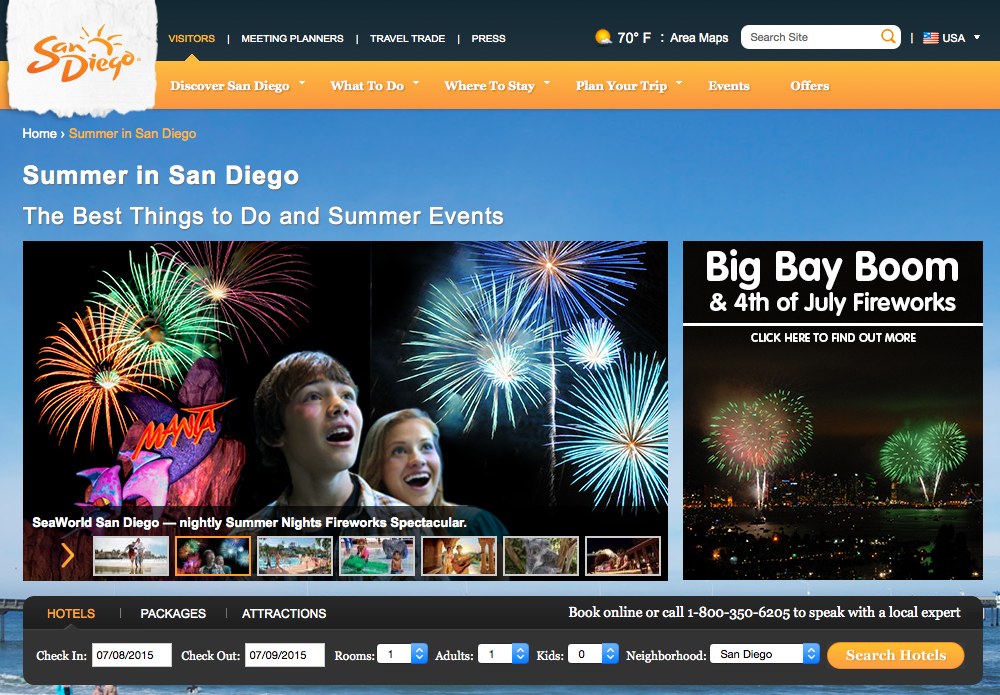
Task: Select the koala thumbnail
Action: tap(541, 555)
